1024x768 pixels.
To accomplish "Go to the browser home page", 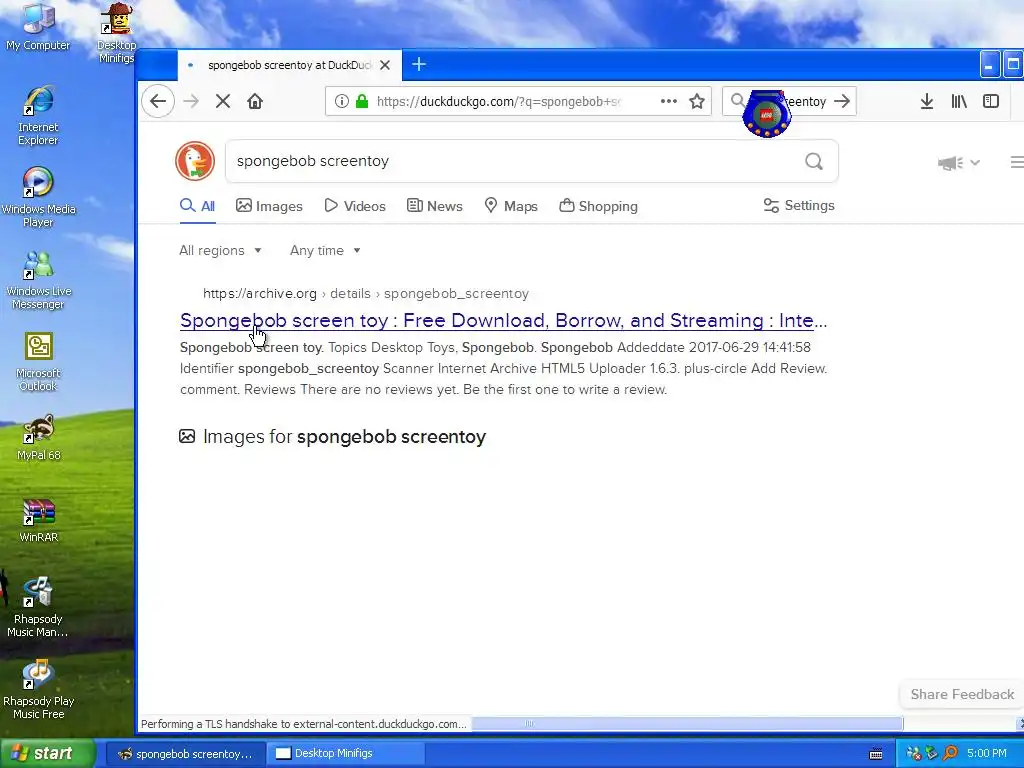I will click(255, 101).
